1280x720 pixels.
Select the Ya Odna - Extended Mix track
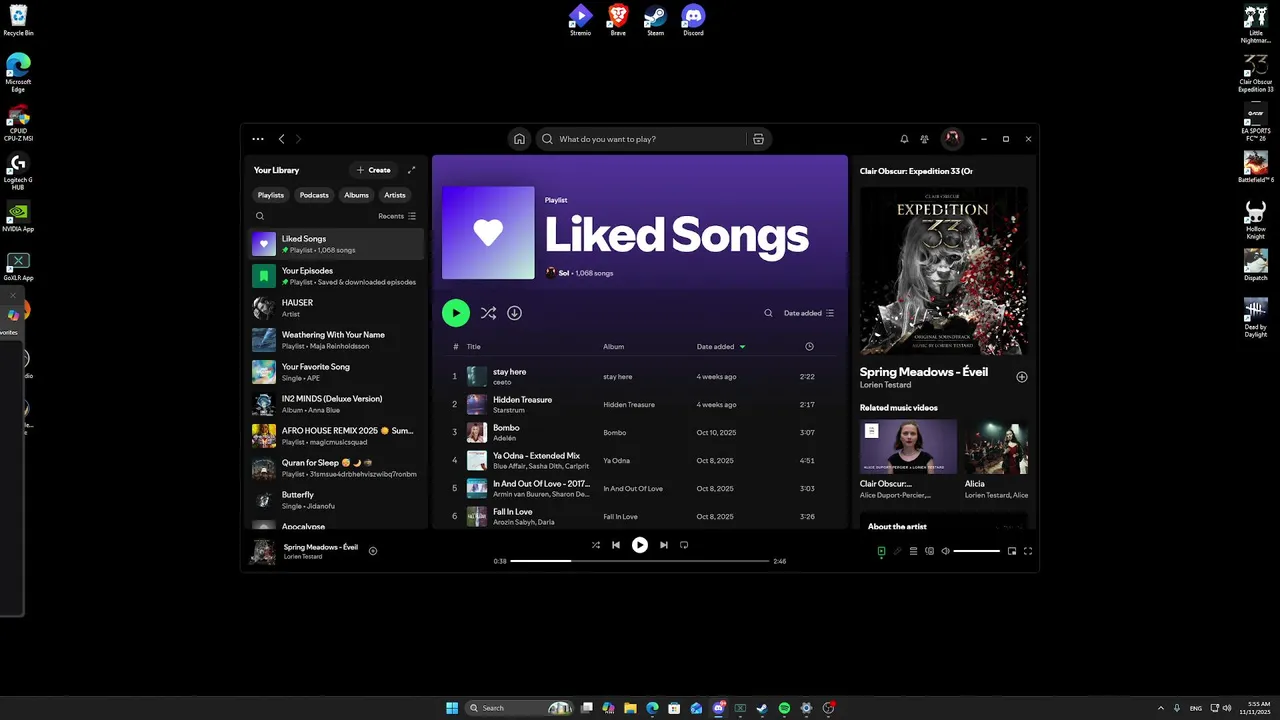pyautogui.click(x=640, y=460)
